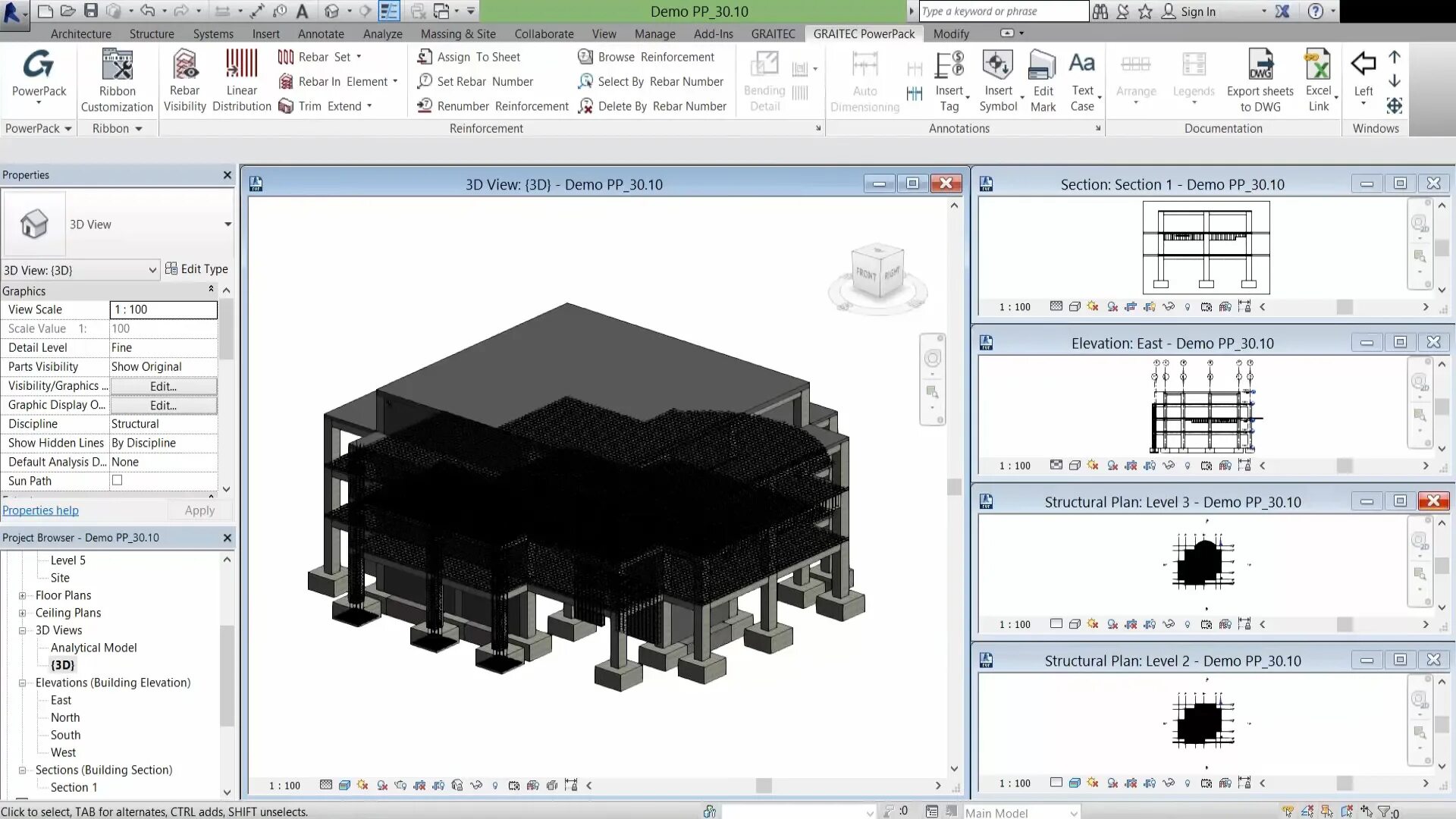This screenshot has height=819, width=1456.
Task: Collapse the 3D Views tree node
Action: coord(23,630)
